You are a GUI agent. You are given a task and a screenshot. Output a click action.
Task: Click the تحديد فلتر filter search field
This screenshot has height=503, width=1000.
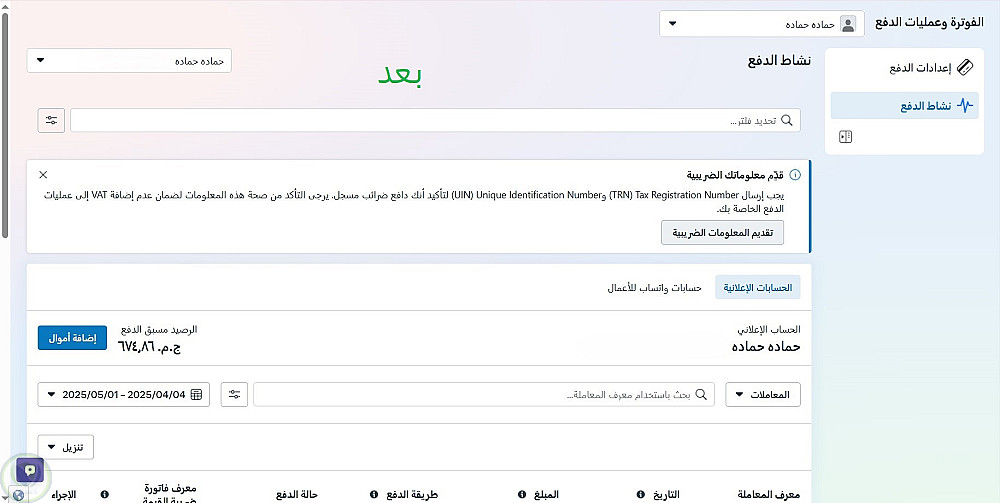click(435, 120)
